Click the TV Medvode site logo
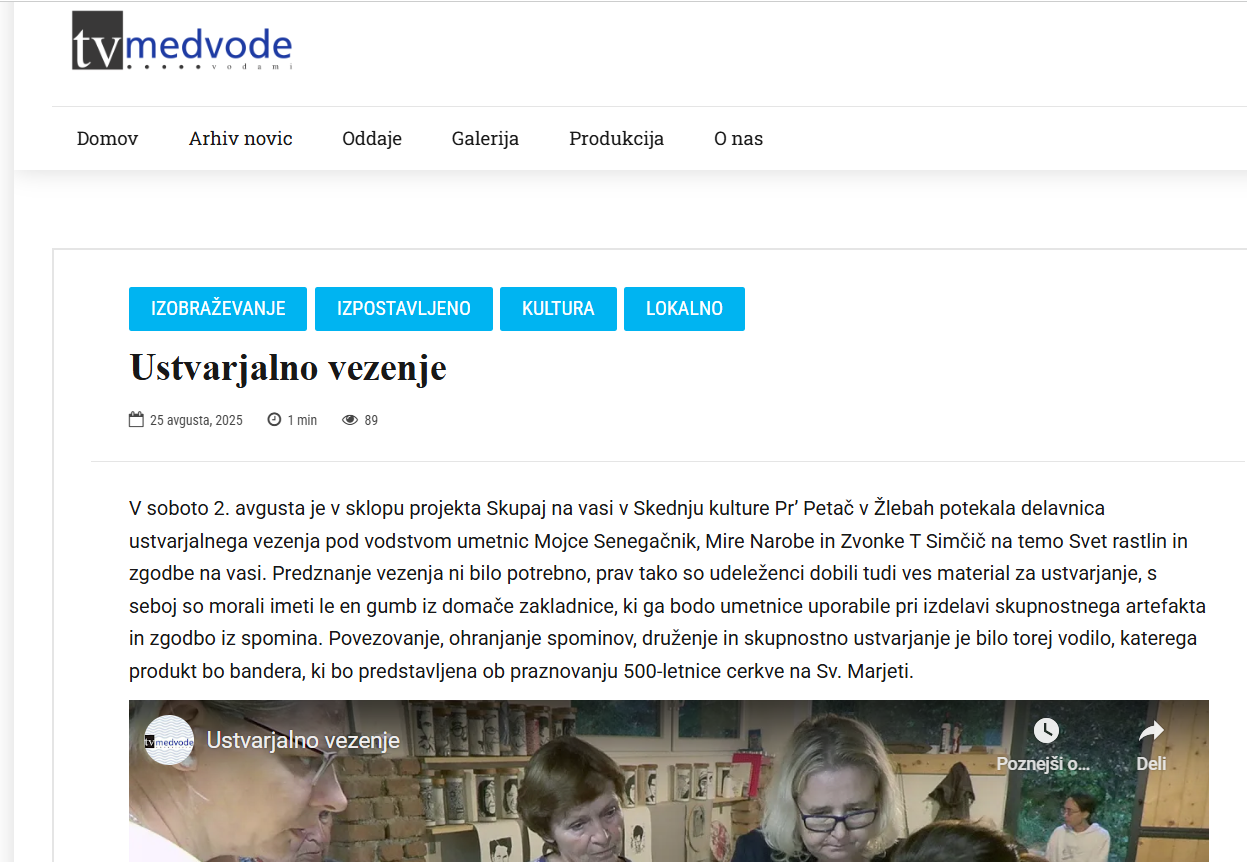Viewport: 1247px width, 862px height. point(182,42)
